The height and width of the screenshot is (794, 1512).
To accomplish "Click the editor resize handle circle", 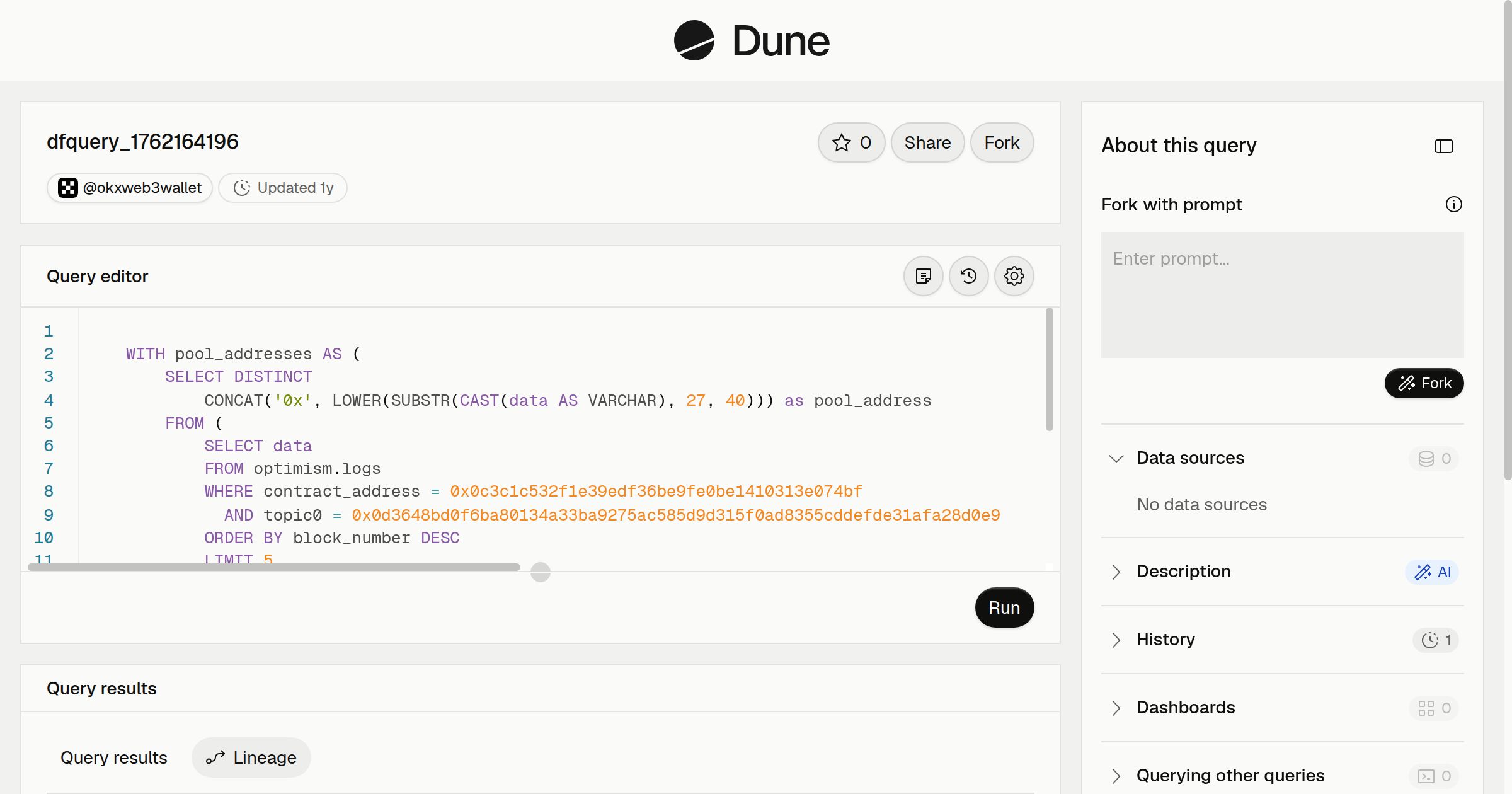I will (x=540, y=572).
